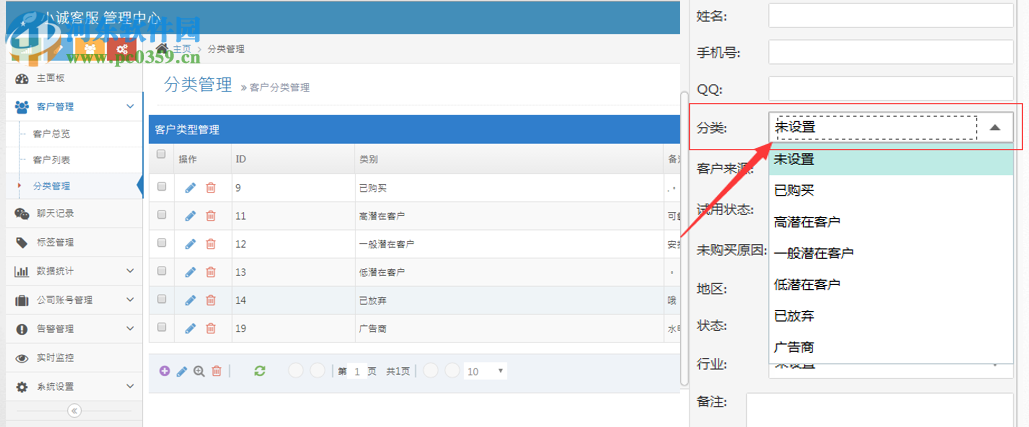
Task: Choose 未设置 from the 分类 dropdown list
Action: (891, 159)
